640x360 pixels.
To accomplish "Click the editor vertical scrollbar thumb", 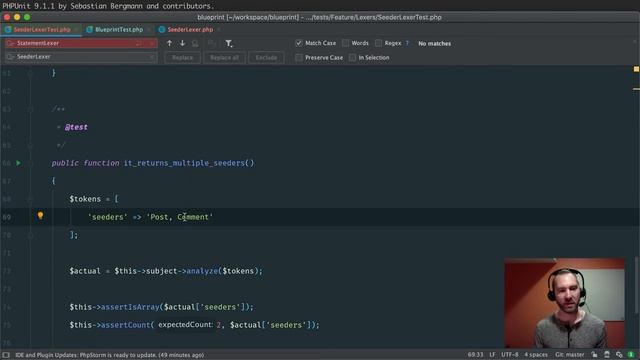I will pos(636,286).
